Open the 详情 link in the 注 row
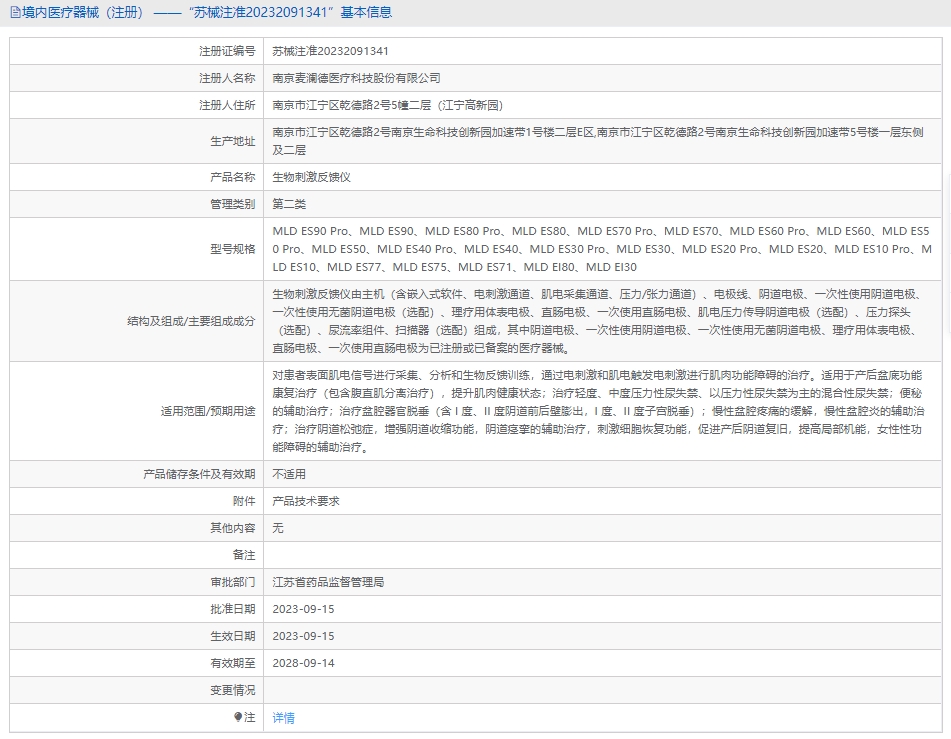The image size is (951, 739). pyautogui.click(x=283, y=718)
